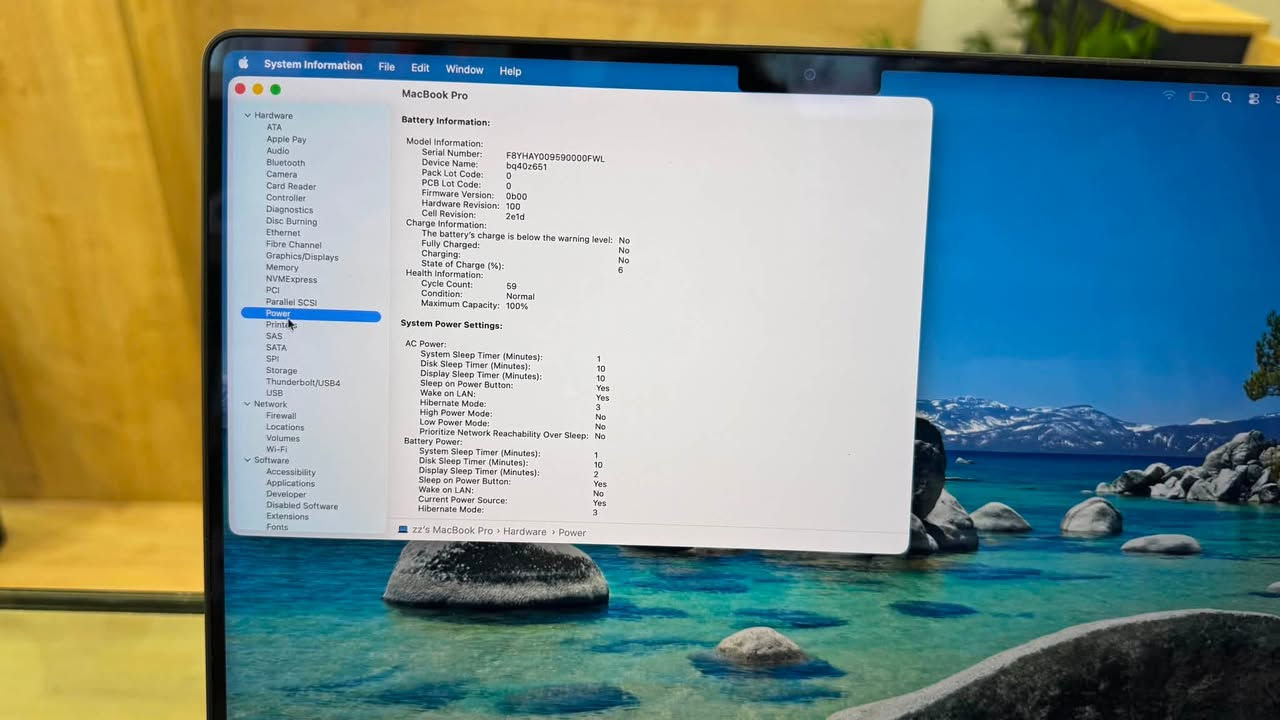Click the Condition value Normal
1280x720 pixels.
click(x=520, y=296)
